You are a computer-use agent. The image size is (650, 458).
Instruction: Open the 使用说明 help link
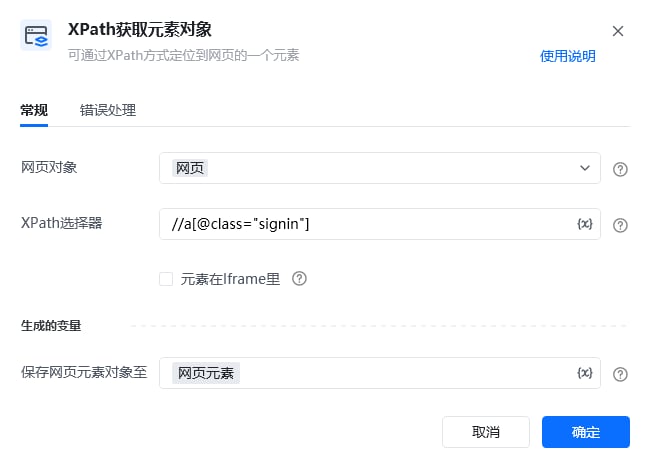point(568,56)
